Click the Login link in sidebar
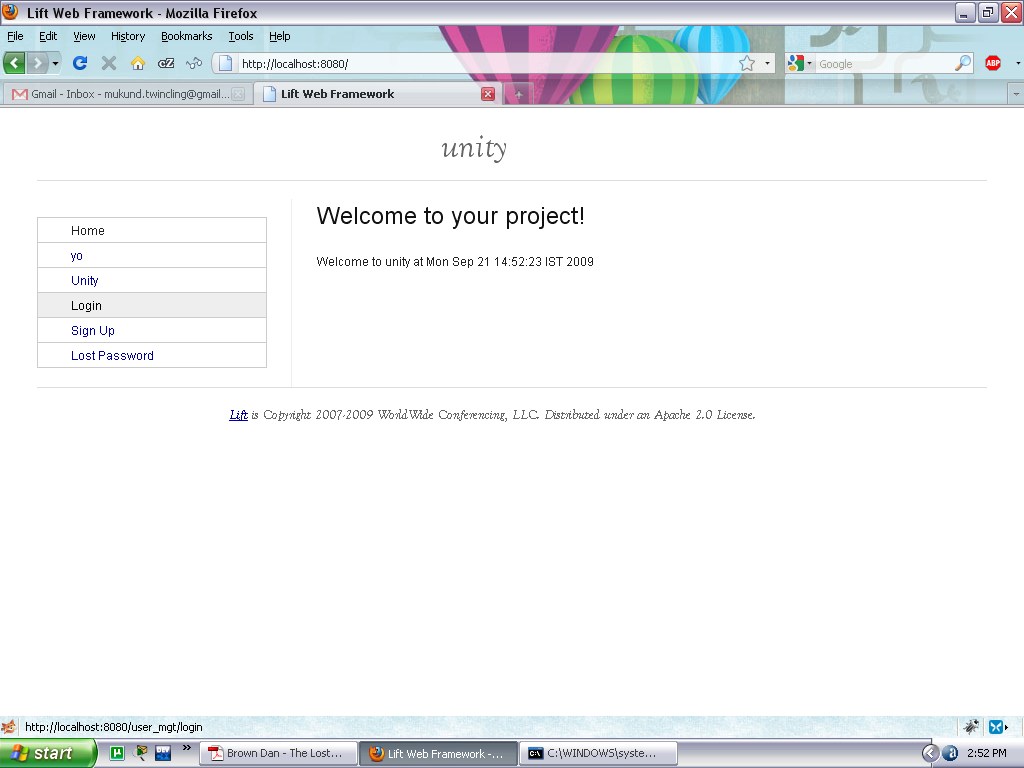Screen dimensions: 1024x768 pyautogui.click(x=86, y=306)
